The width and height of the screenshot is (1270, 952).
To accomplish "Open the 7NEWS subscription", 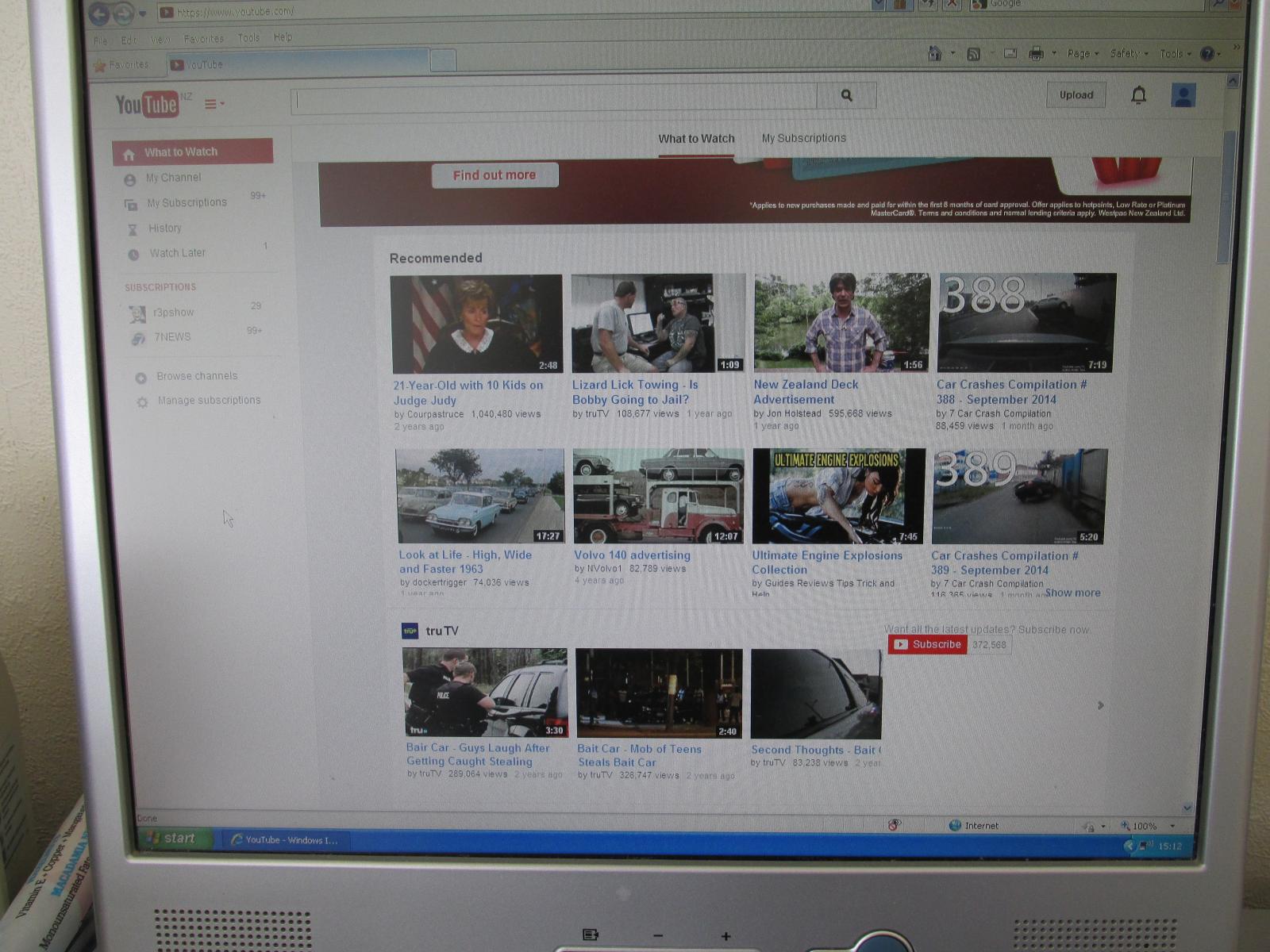I will pos(171,337).
